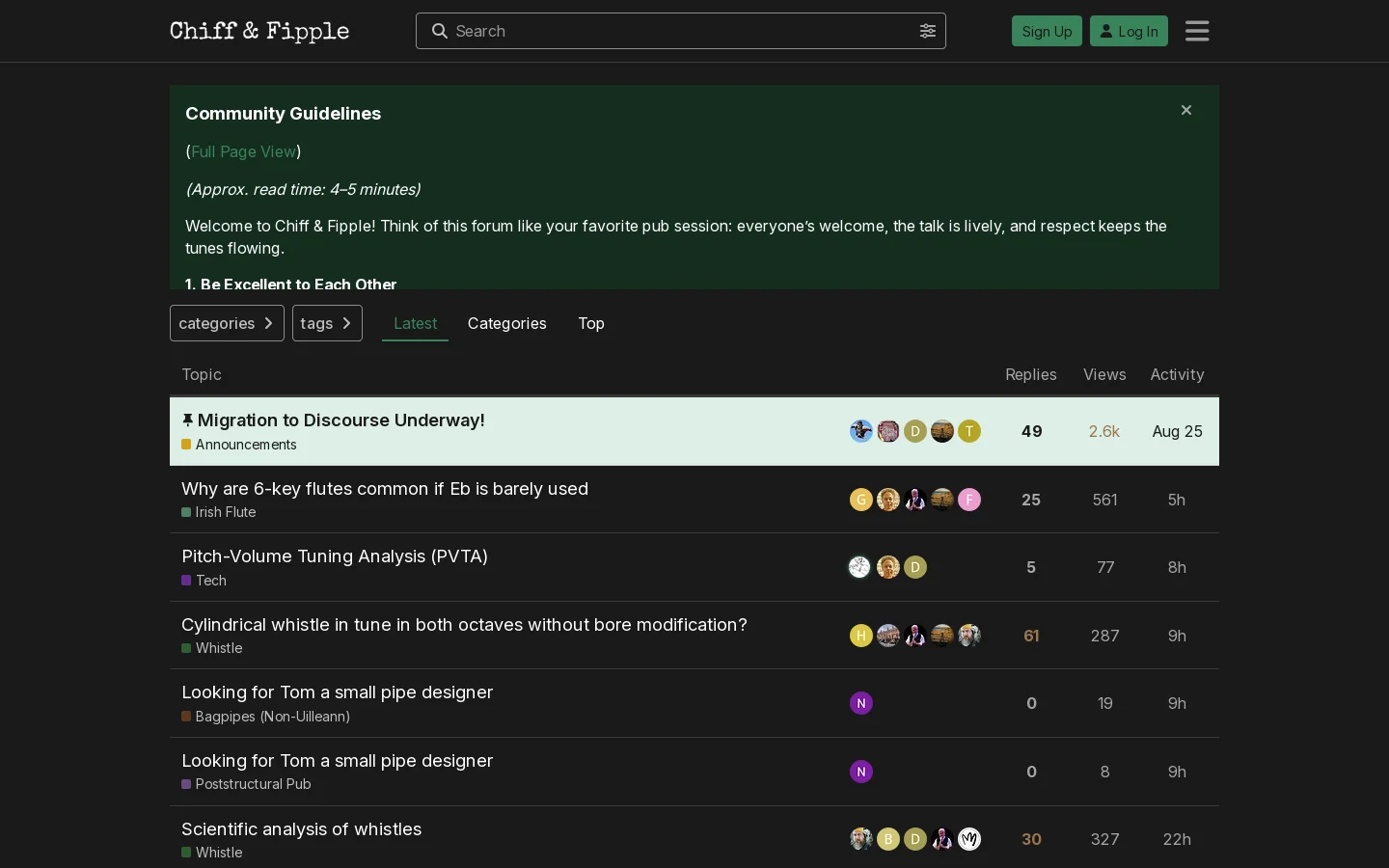The height and width of the screenshot is (868, 1389).
Task: Click the Log In button
Action: pos(1129,31)
